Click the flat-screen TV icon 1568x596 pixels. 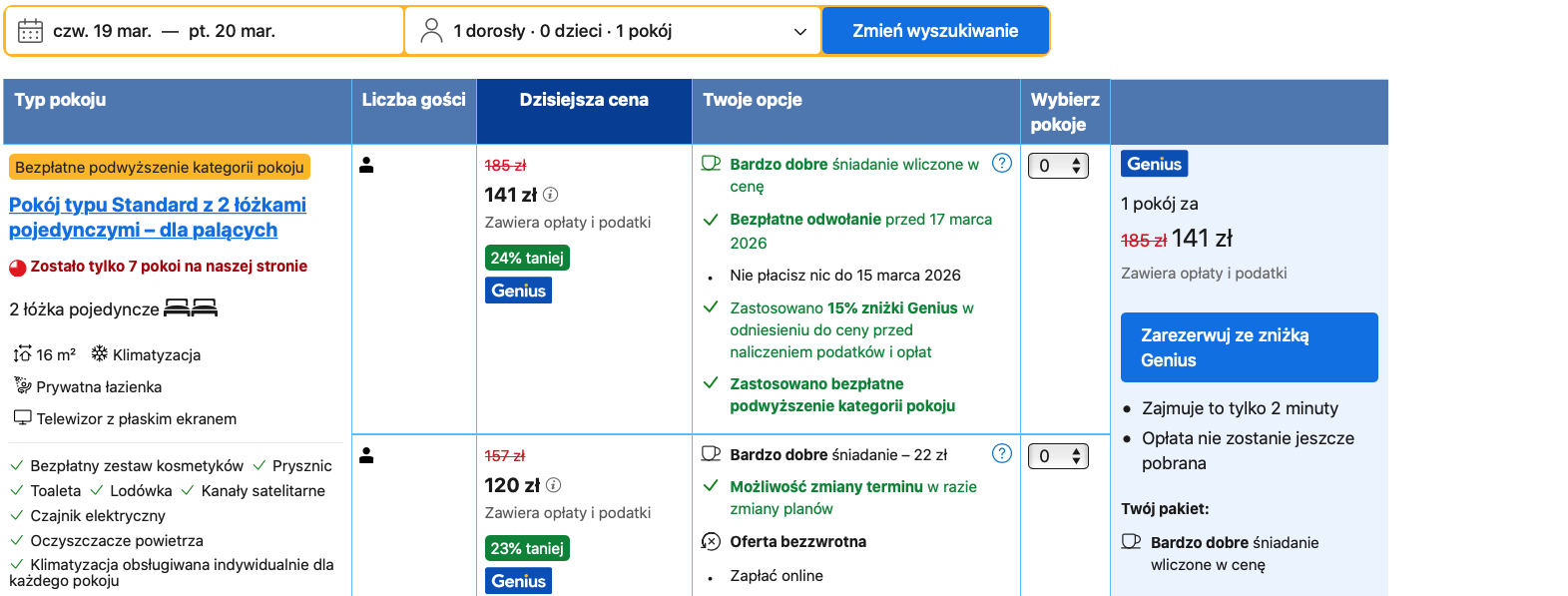(x=23, y=417)
